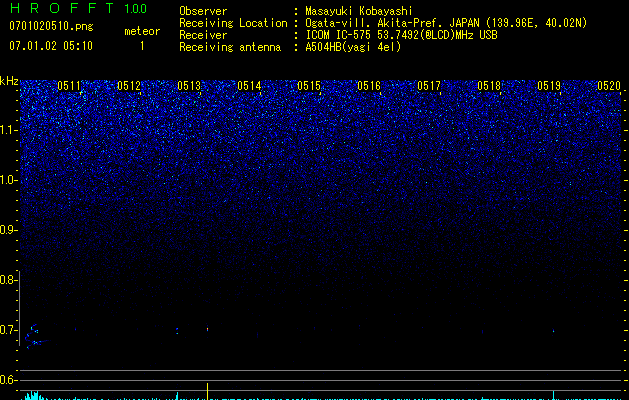629x400 pixels.
Task: Click the date stamp 07.01.02 05:10
Action: point(51,46)
